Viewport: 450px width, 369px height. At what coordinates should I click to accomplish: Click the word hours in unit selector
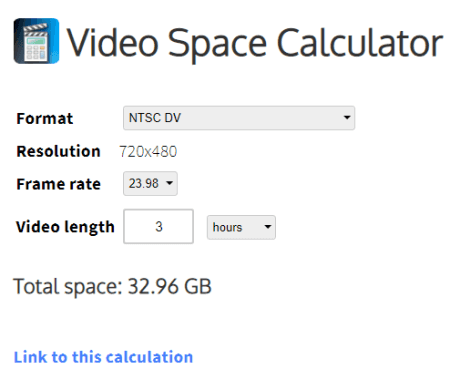pyautogui.click(x=227, y=227)
